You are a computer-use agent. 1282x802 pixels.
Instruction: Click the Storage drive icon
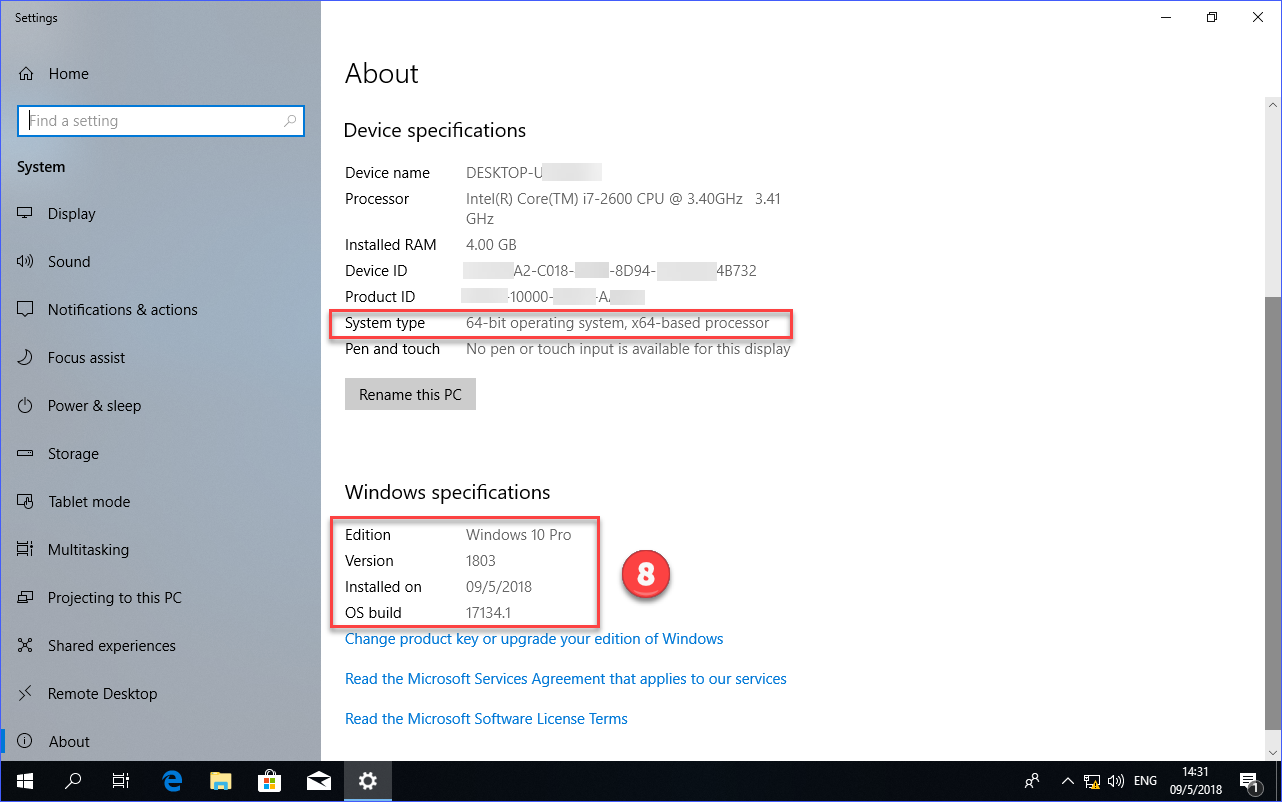pyautogui.click(x=26, y=454)
